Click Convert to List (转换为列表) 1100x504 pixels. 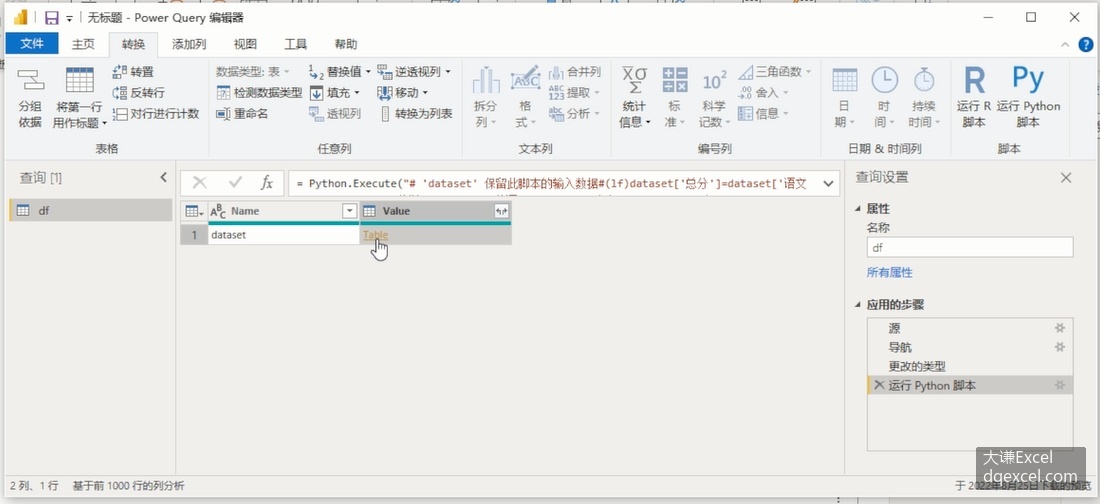click(x=416, y=114)
